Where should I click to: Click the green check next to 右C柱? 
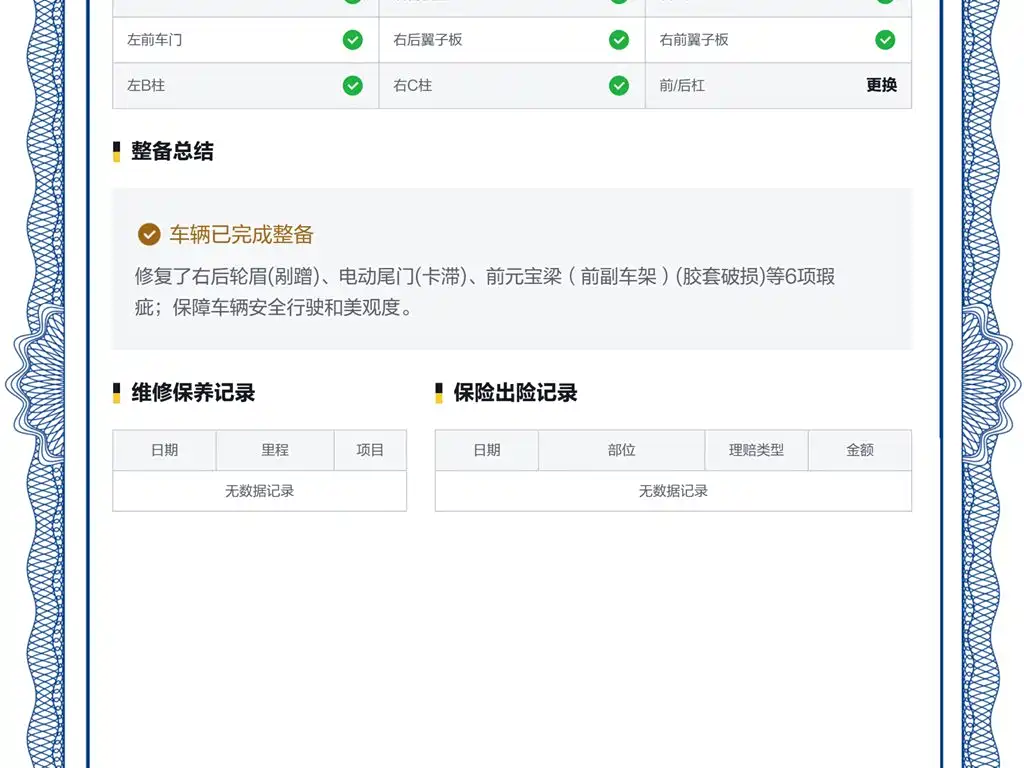pos(618,86)
